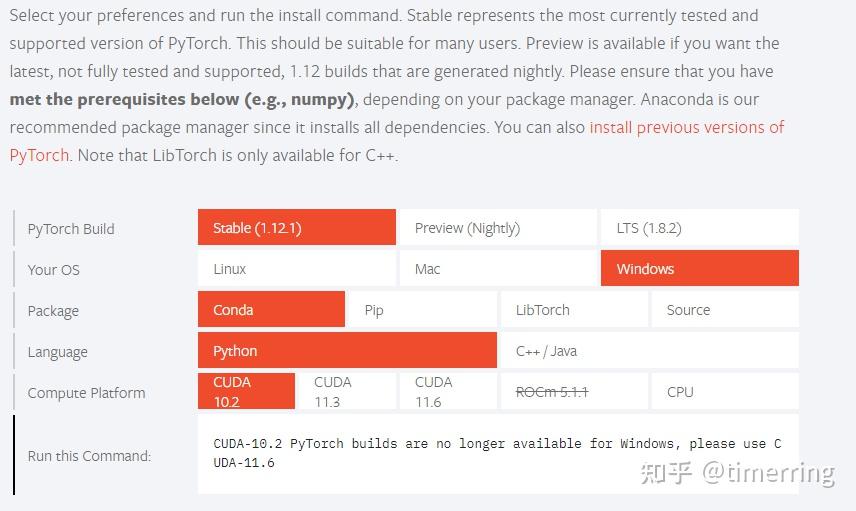856x511 pixels.
Task: Select Source package option
Action: (x=724, y=310)
